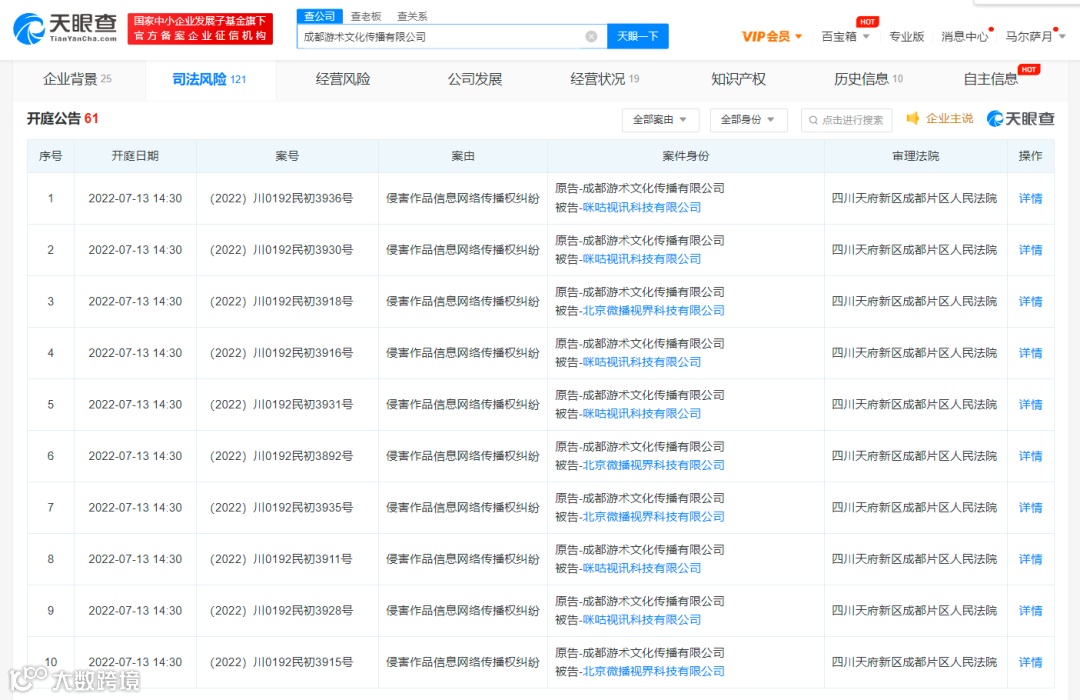This screenshot has height=700, width=1080.
Task: Click the 天眼查 logo beside 企业主说
Action: click(x=1021, y=119)
